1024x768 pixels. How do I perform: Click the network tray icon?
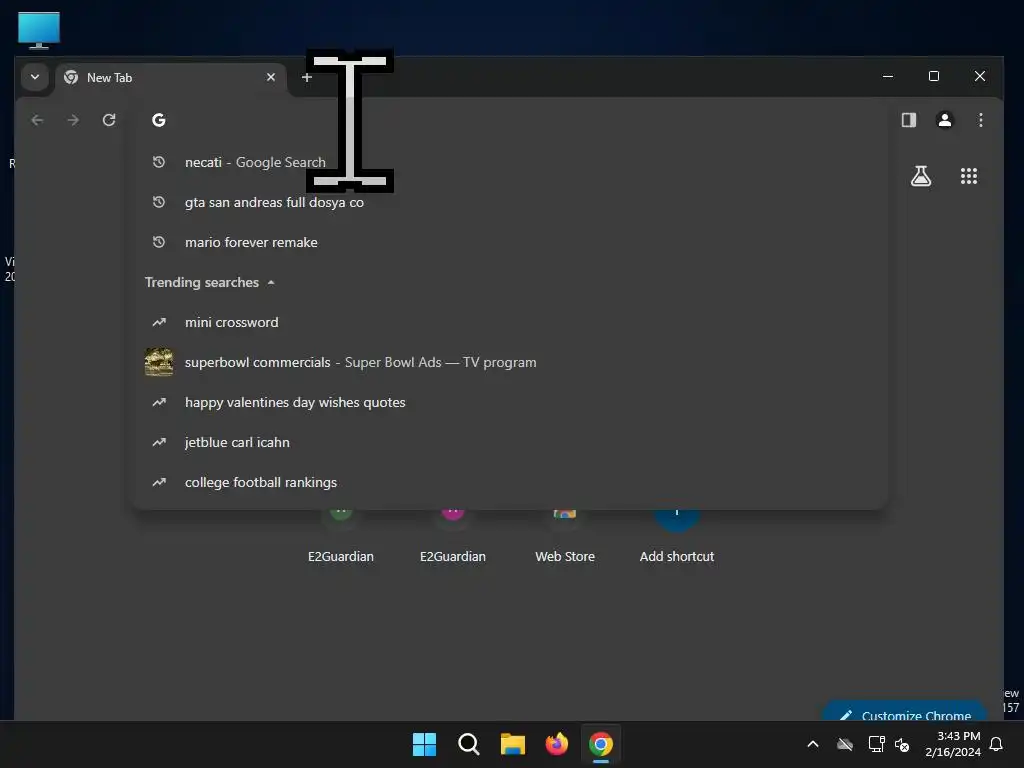coord(876,744)
